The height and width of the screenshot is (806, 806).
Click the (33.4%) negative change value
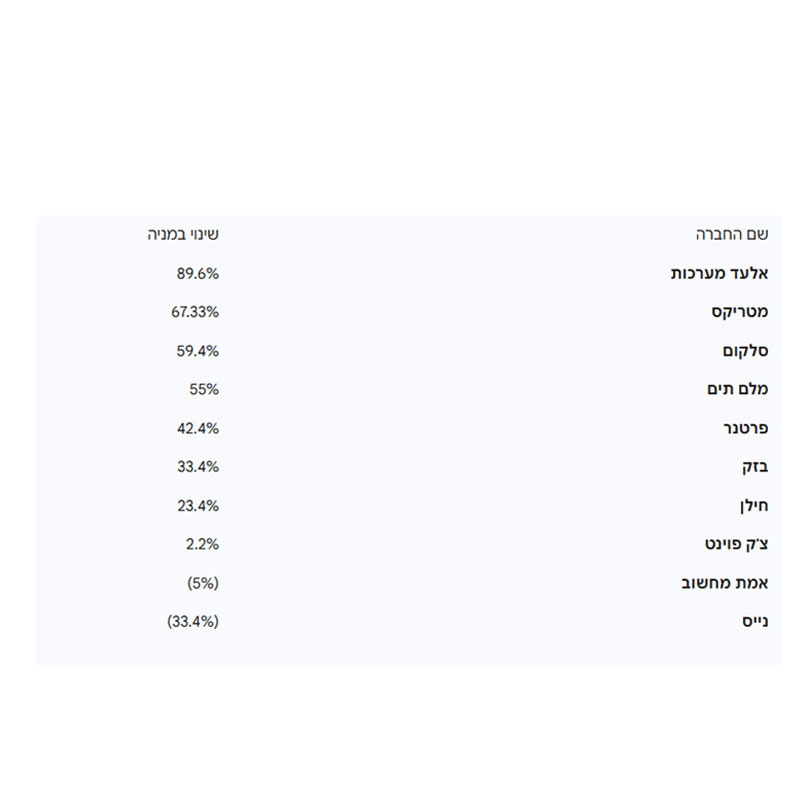pyautogui.click(x=193, y=621)
